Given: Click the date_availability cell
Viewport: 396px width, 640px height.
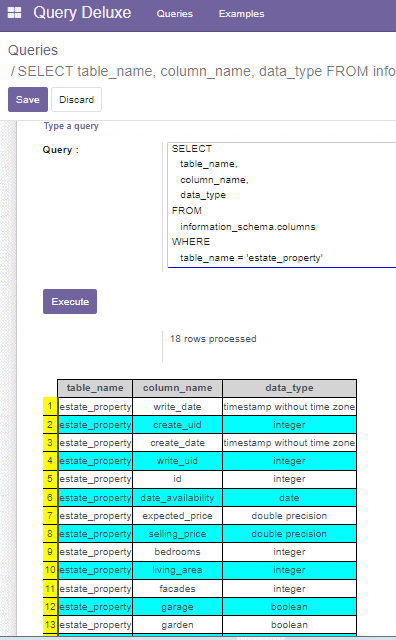Looking at the screenshot, I should click(178, 498).
